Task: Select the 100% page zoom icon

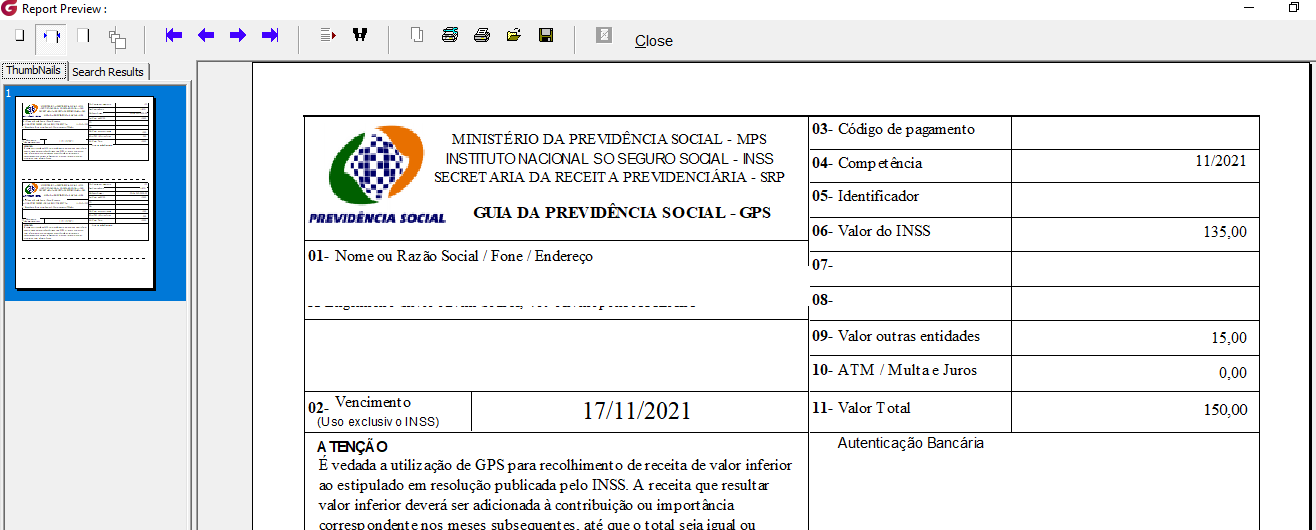Action: [84, 36]
